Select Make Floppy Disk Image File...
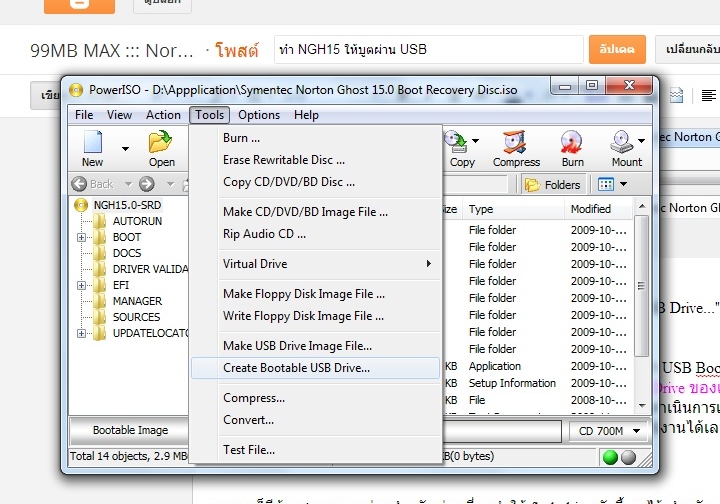Screen dimensions: 720x504 (x=315, y=294)
